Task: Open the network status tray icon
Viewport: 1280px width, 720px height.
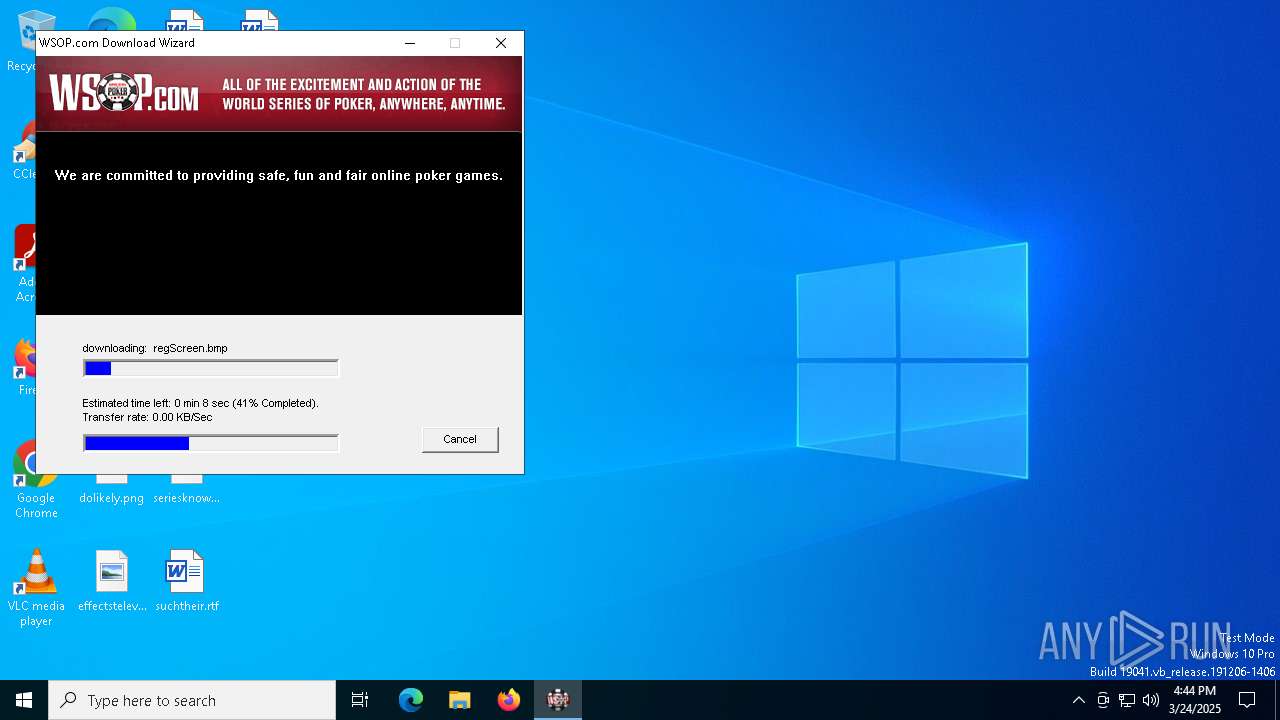Action: [x=1127, y=700]
